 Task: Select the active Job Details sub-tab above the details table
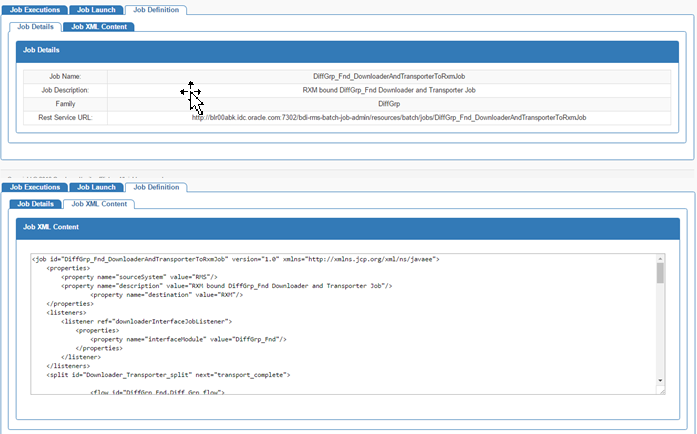(x=35, y=27)
